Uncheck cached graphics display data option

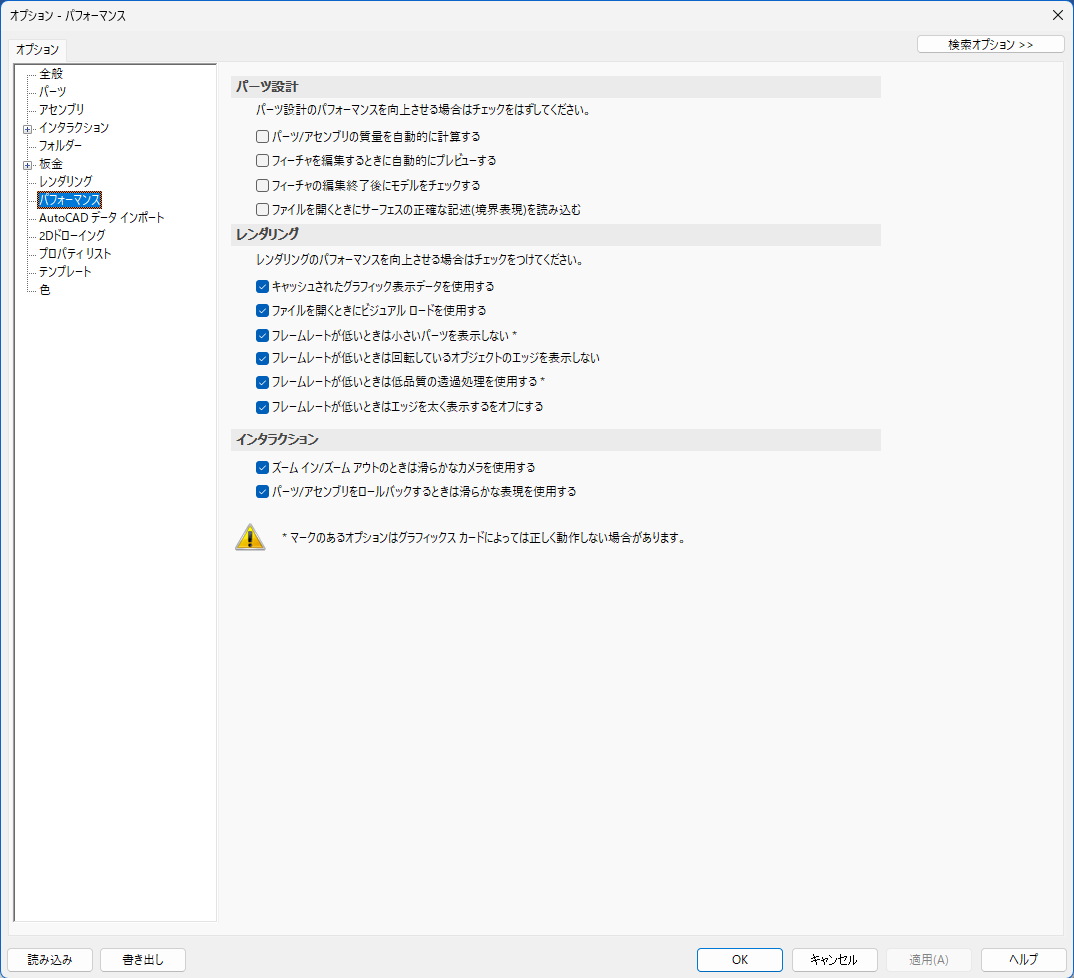tap(262, 286)
